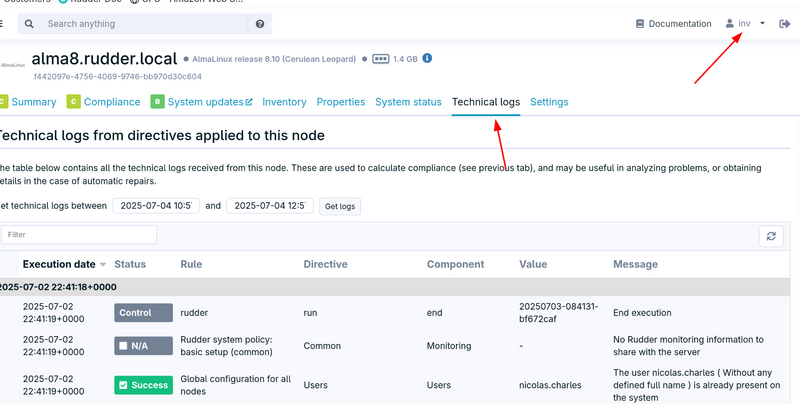The image size is (800, 404).
Task: Sort by the Rule column header
Action: 191,264
